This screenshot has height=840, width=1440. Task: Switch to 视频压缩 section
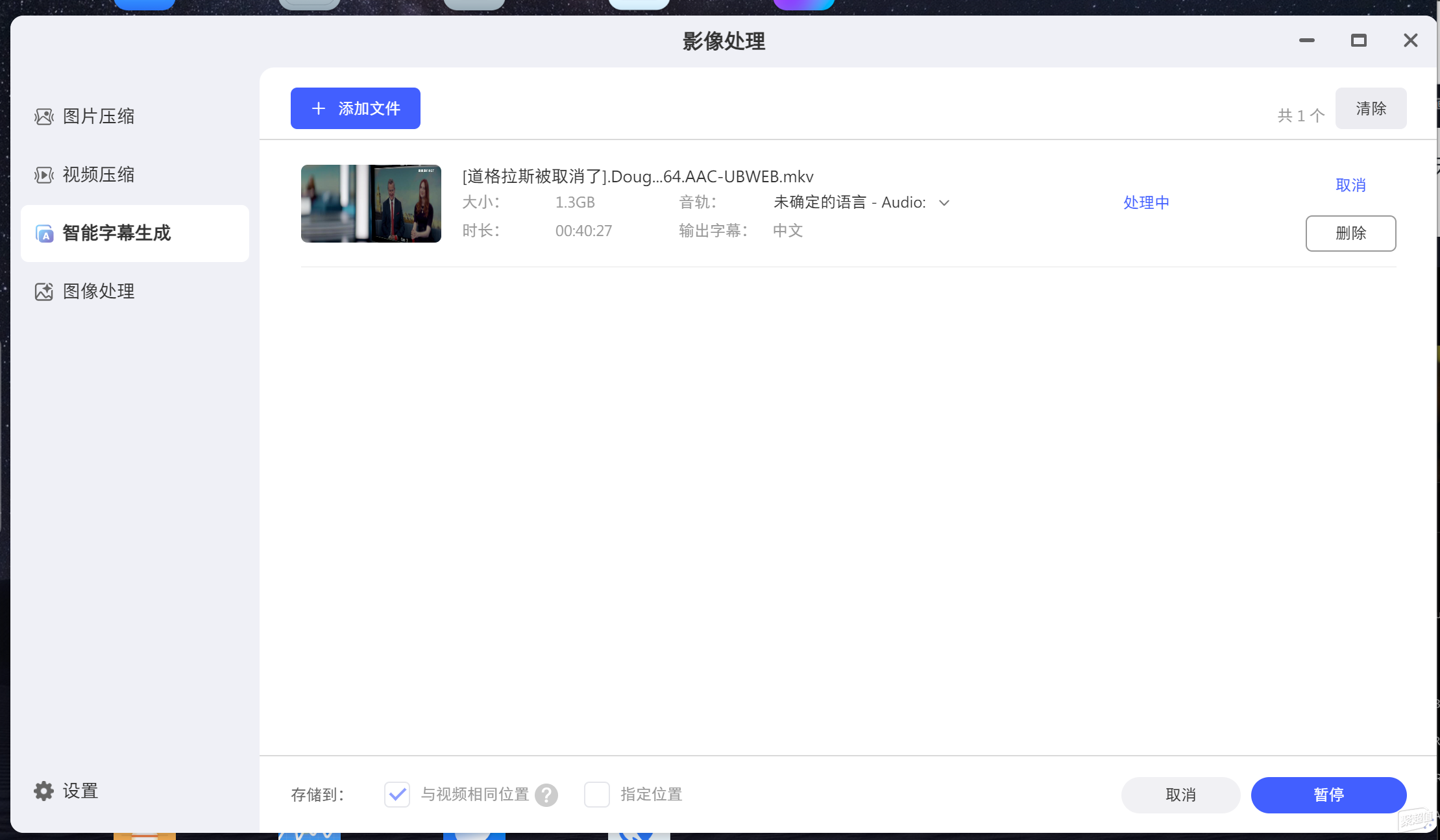(135, 175)
